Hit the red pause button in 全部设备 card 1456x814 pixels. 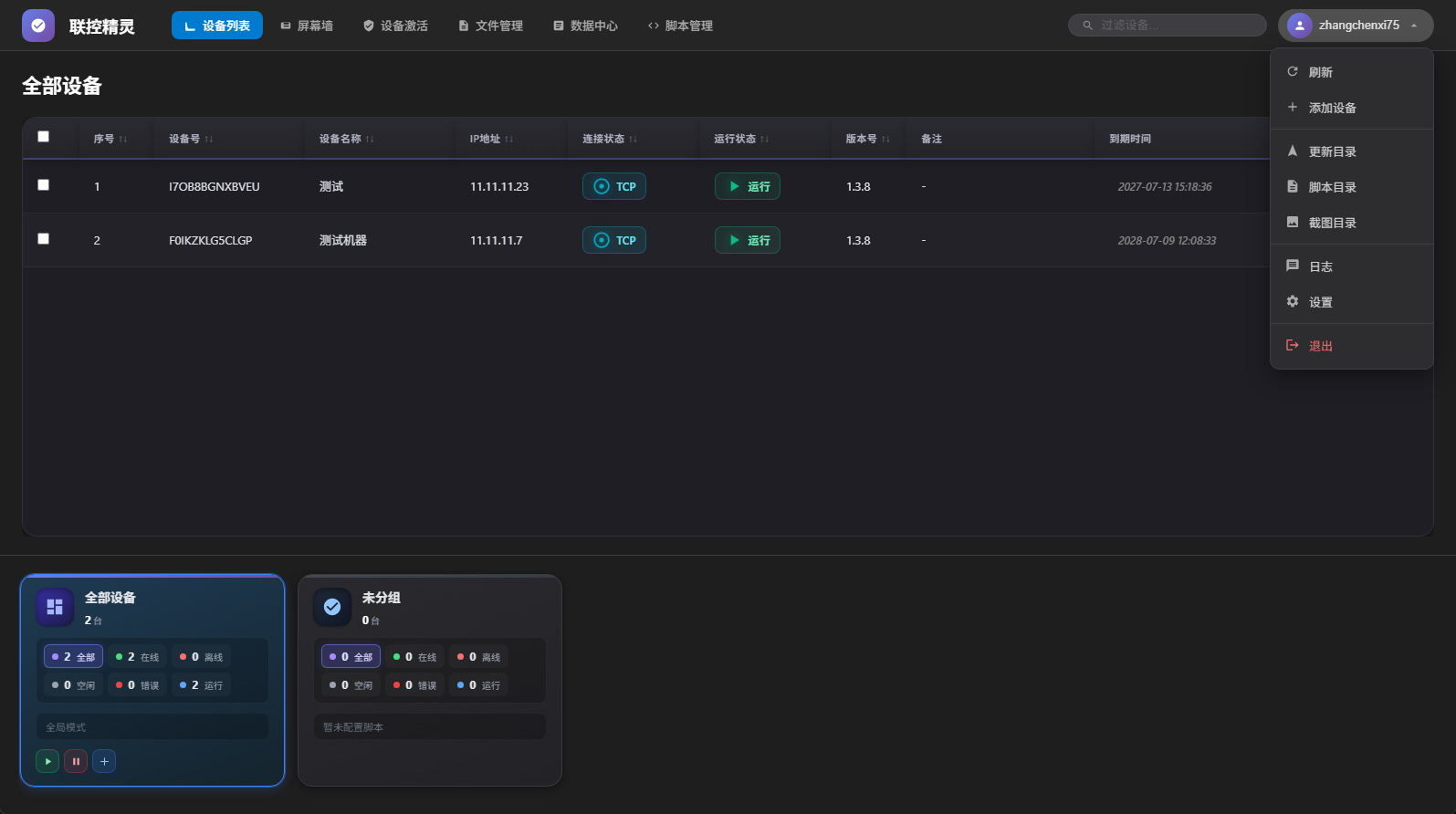[x=76, y=761]
